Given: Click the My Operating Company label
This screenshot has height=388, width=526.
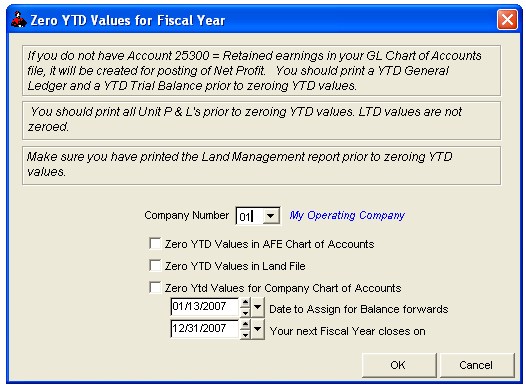Looking at the screenshot, I should 347,215.
